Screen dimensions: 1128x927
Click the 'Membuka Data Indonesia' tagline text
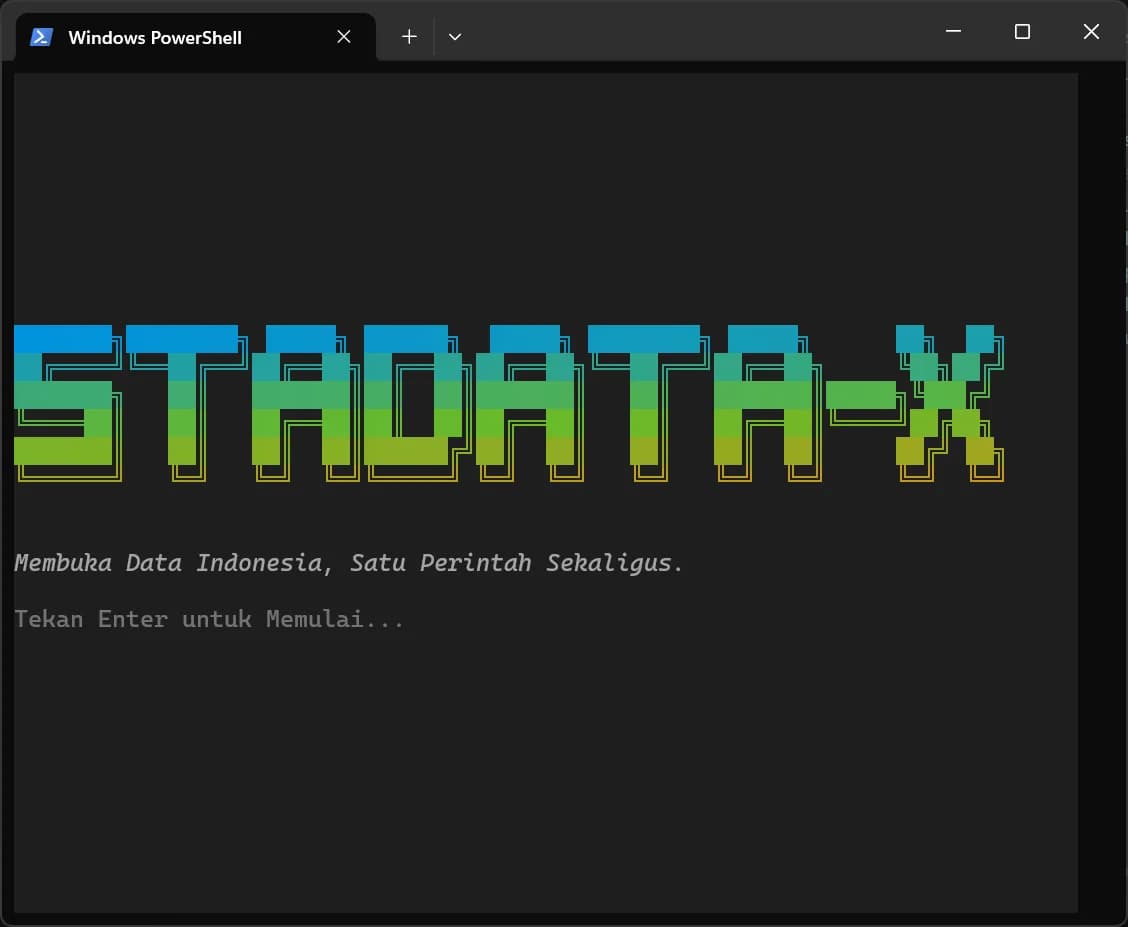pyautogui.click(x=348, y=563)
